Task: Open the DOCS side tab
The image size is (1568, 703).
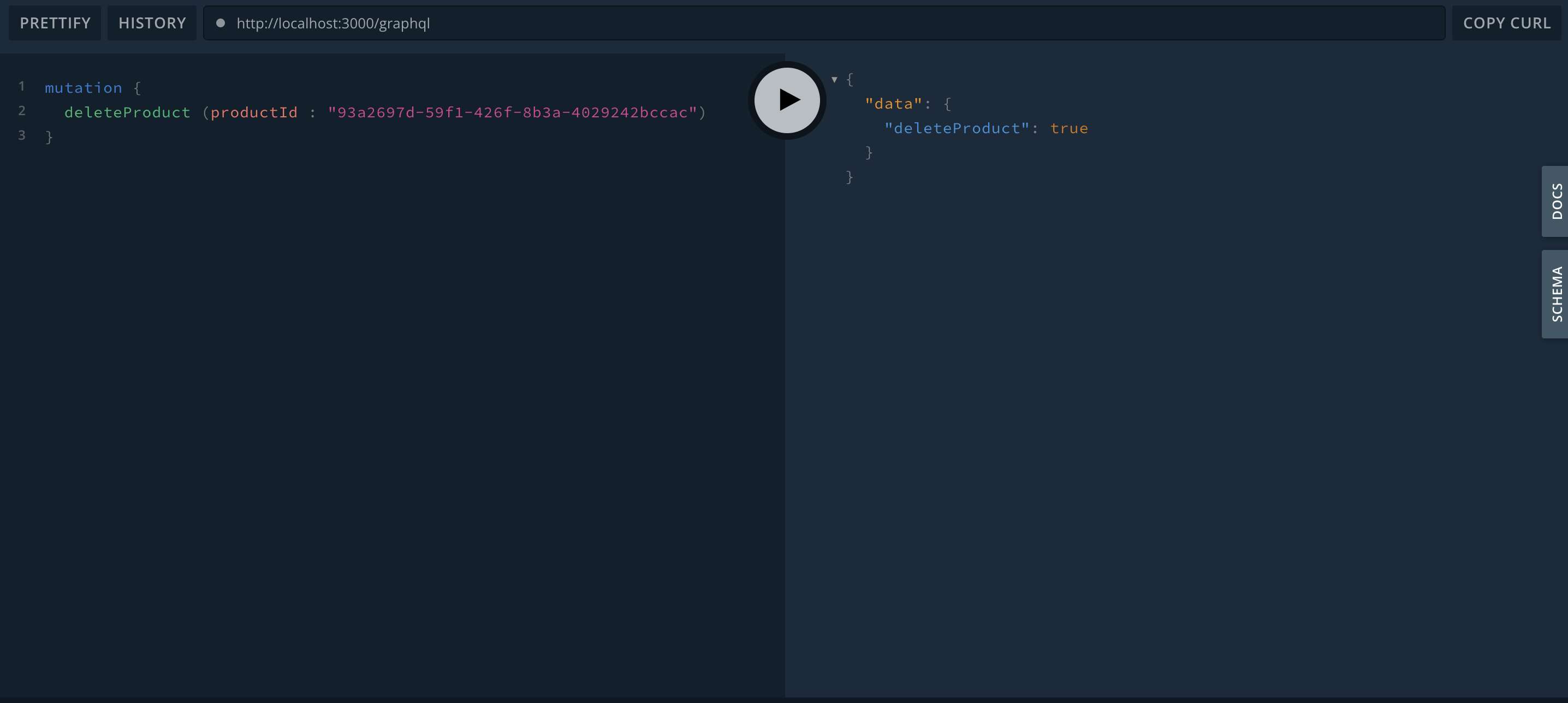Action: tap(1556, 201)
